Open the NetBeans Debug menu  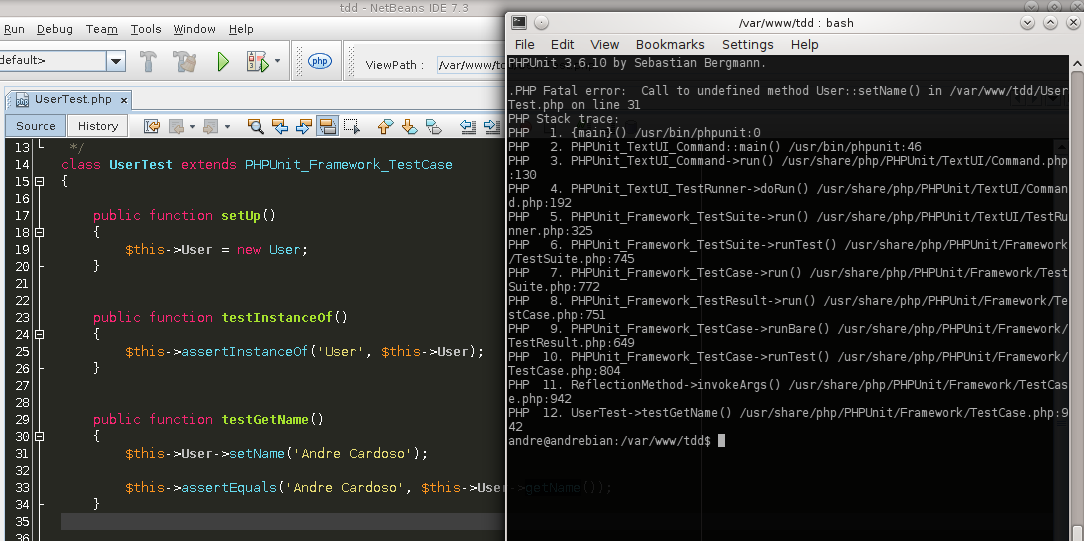click(x=55, y=29)
